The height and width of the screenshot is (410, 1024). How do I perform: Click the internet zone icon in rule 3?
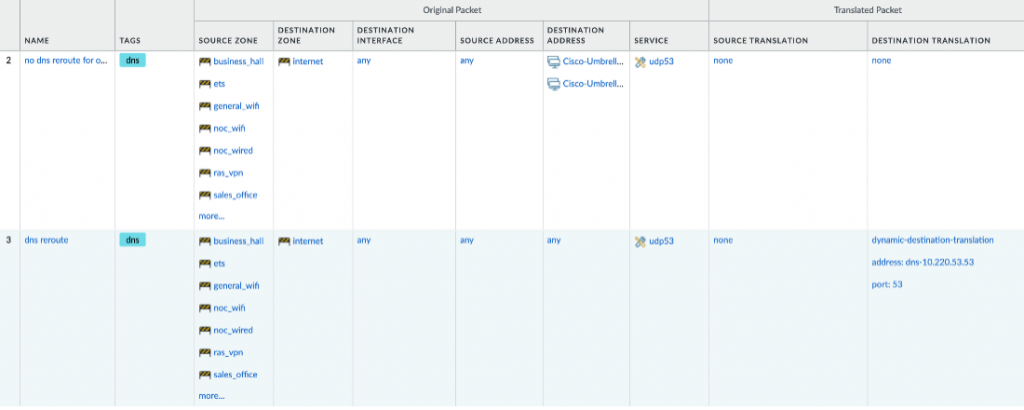tap(284, 241)
